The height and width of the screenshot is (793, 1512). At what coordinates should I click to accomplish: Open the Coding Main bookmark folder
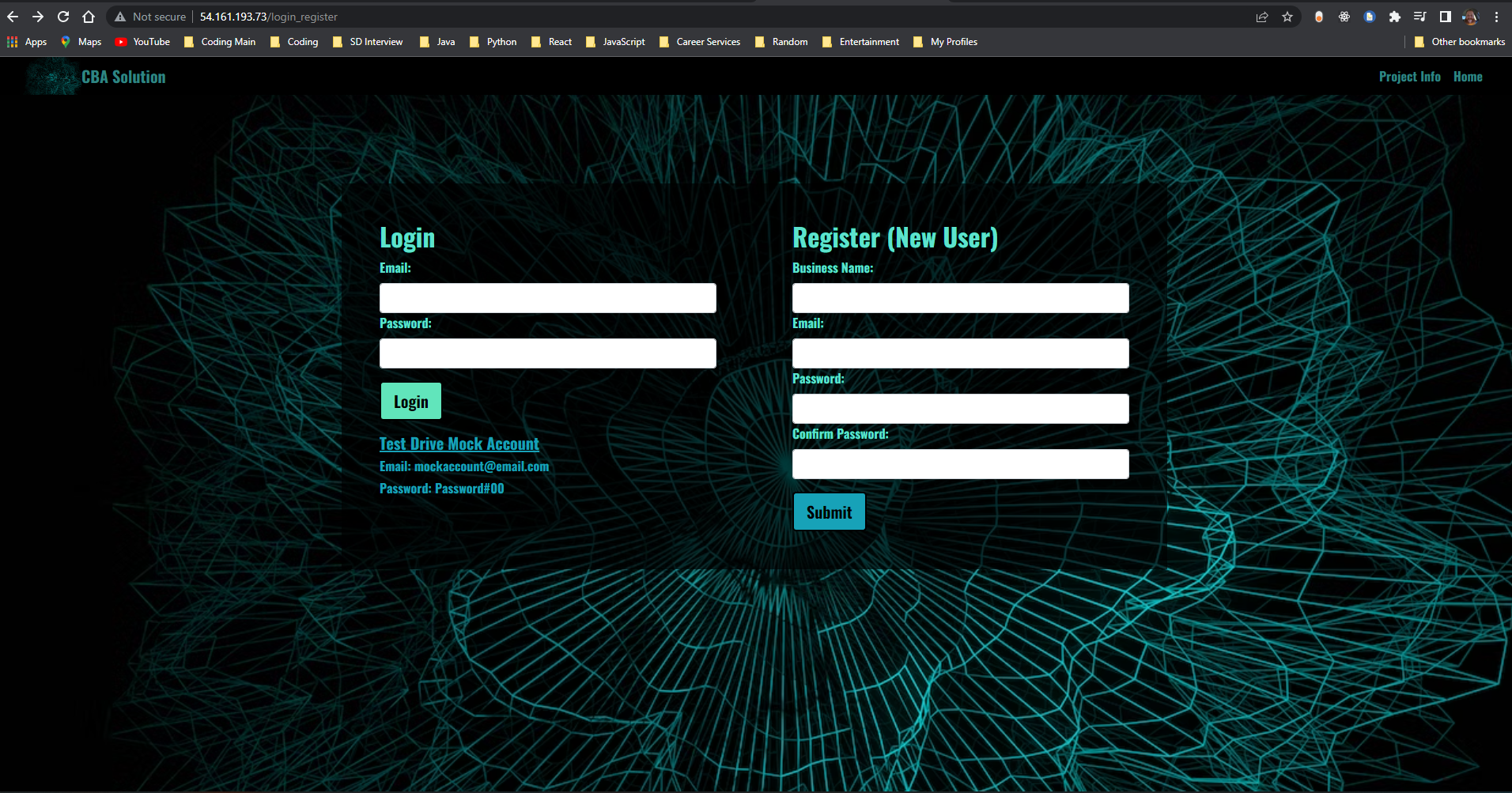tap(220, 42)
